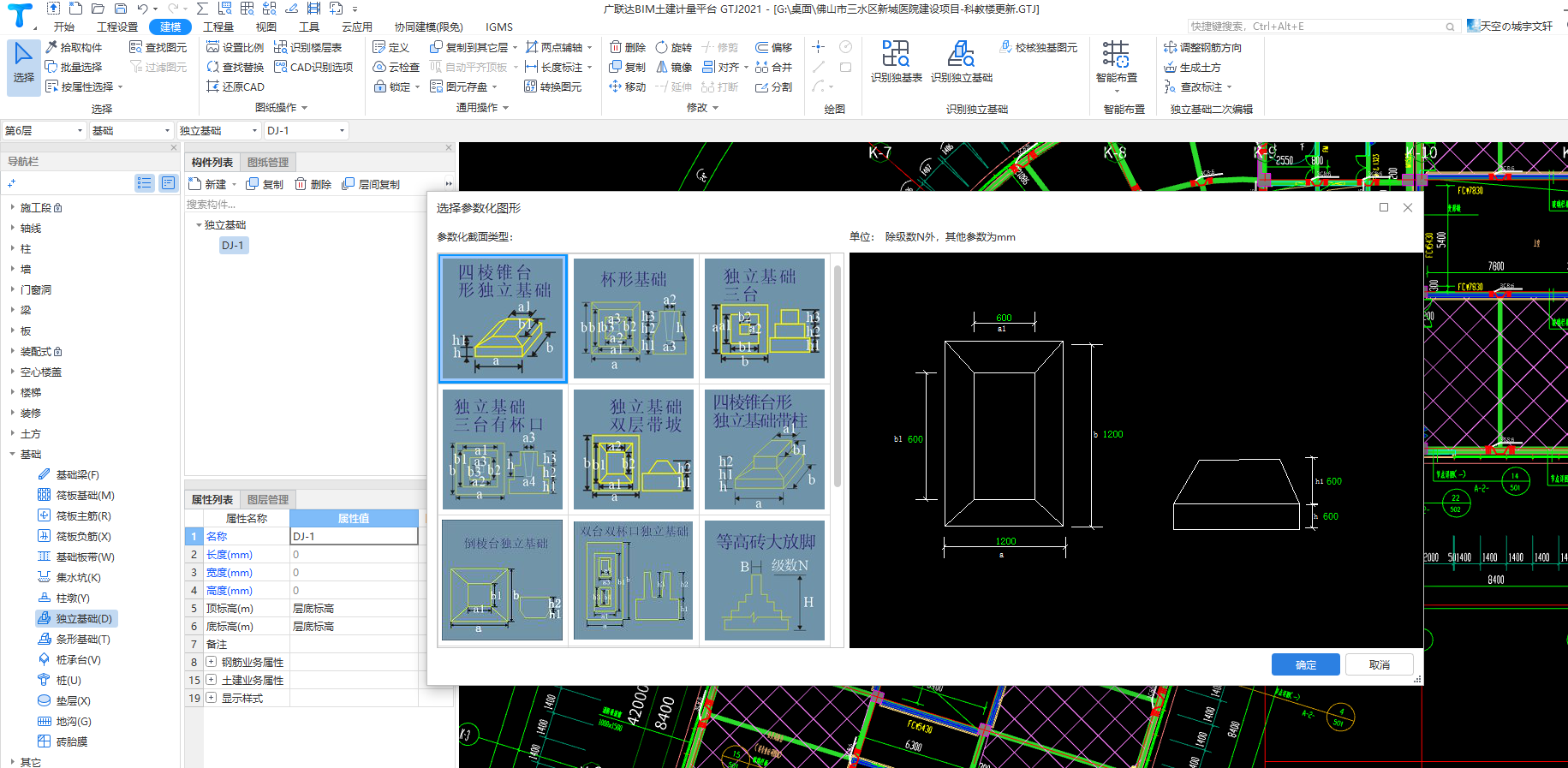Click the 定义 tool
Image resolution: width=1568 pixels, height=768 pixels.
[391, 47]
